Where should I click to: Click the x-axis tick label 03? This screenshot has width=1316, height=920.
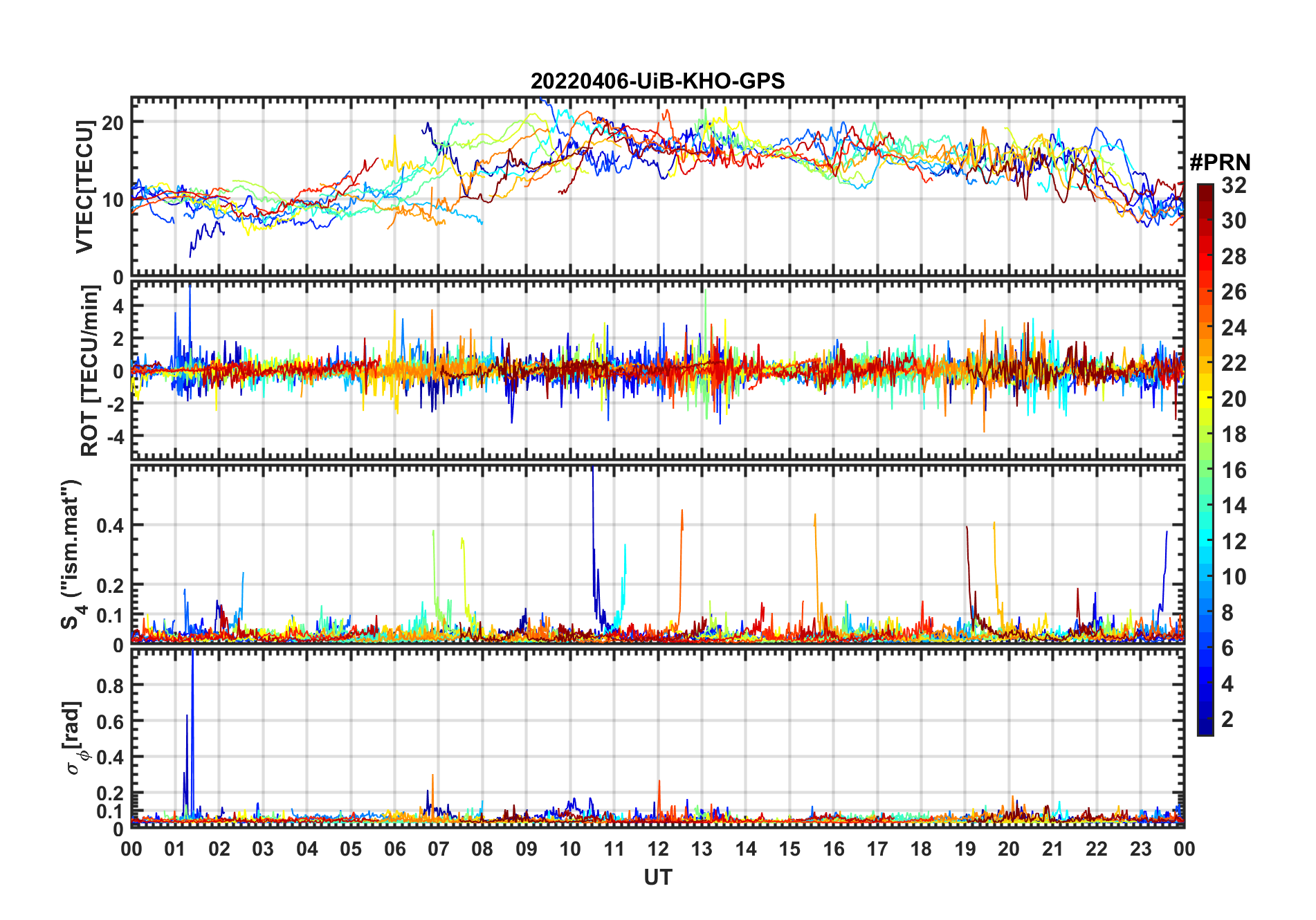[x=263, y=849]
